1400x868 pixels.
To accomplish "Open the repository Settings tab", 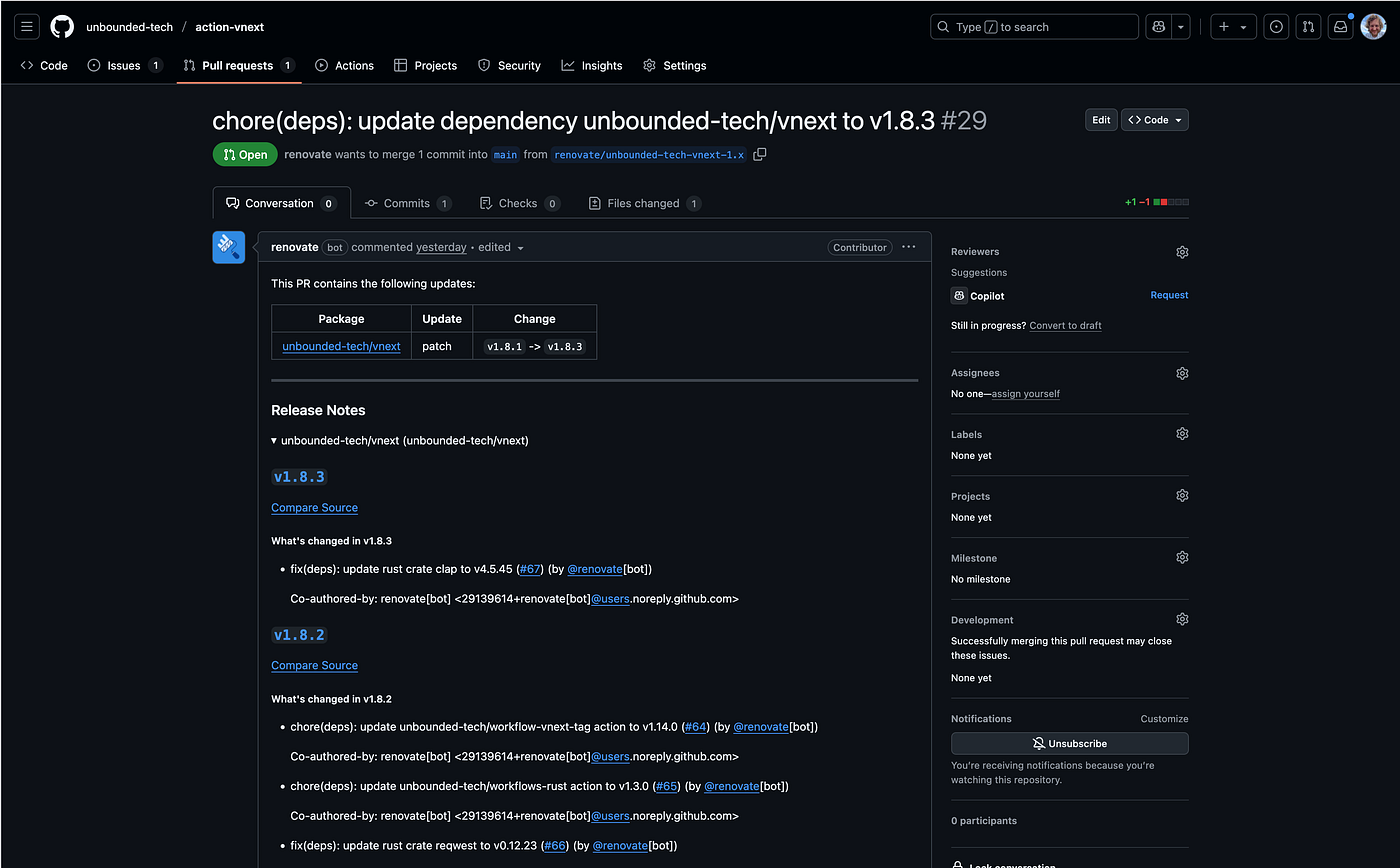I will tap(674, 65).
